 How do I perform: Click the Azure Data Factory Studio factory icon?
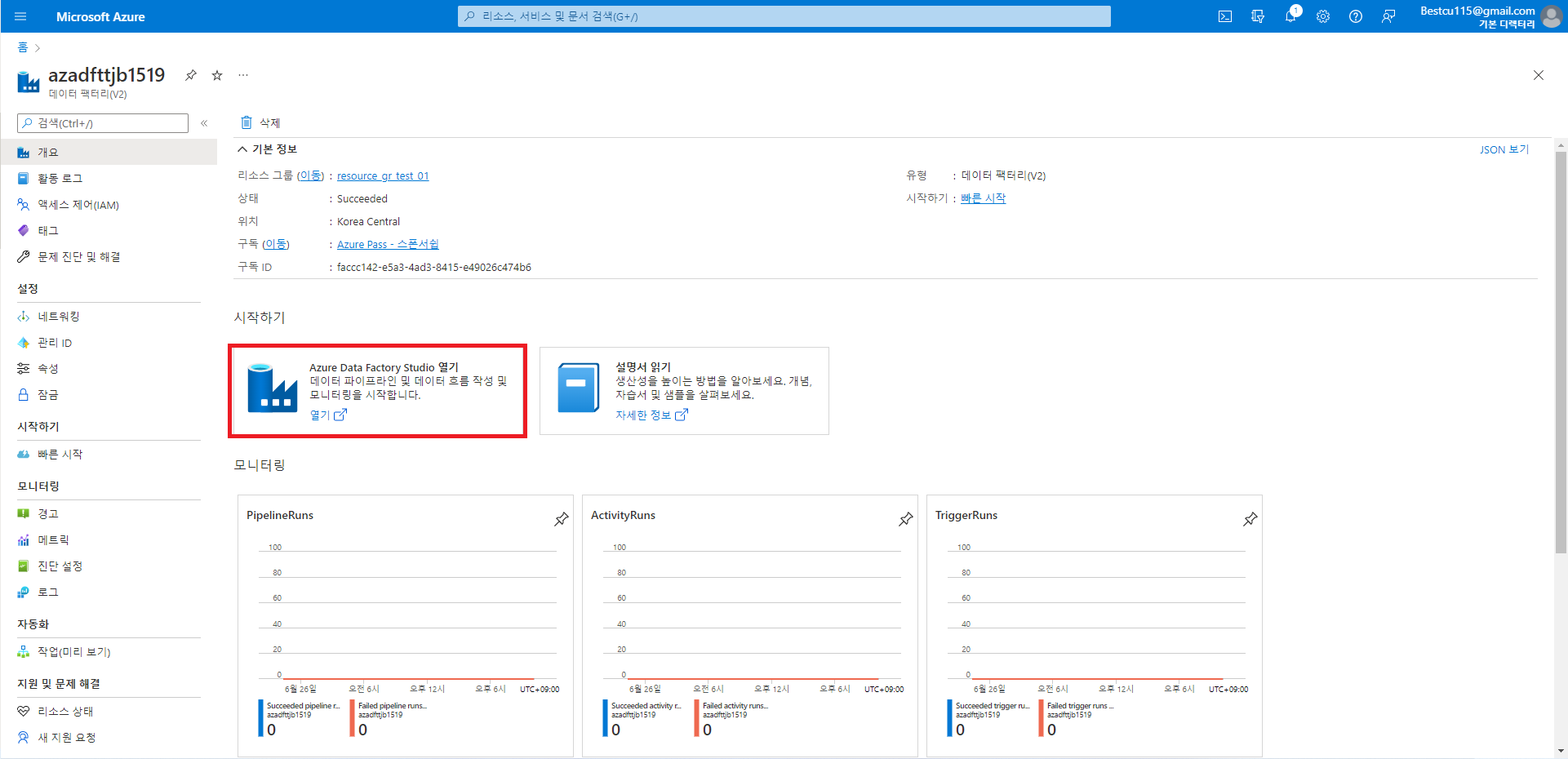[x=273, y=388]
